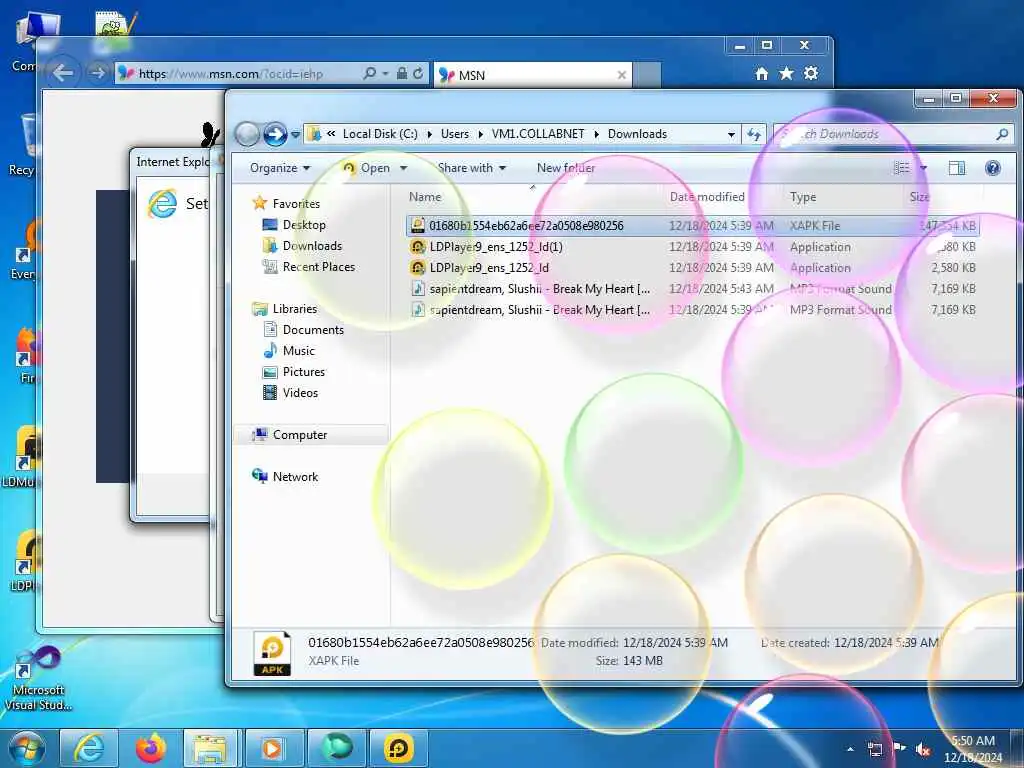
Task: Change the view with the view icon
Action: pos(901,168)
